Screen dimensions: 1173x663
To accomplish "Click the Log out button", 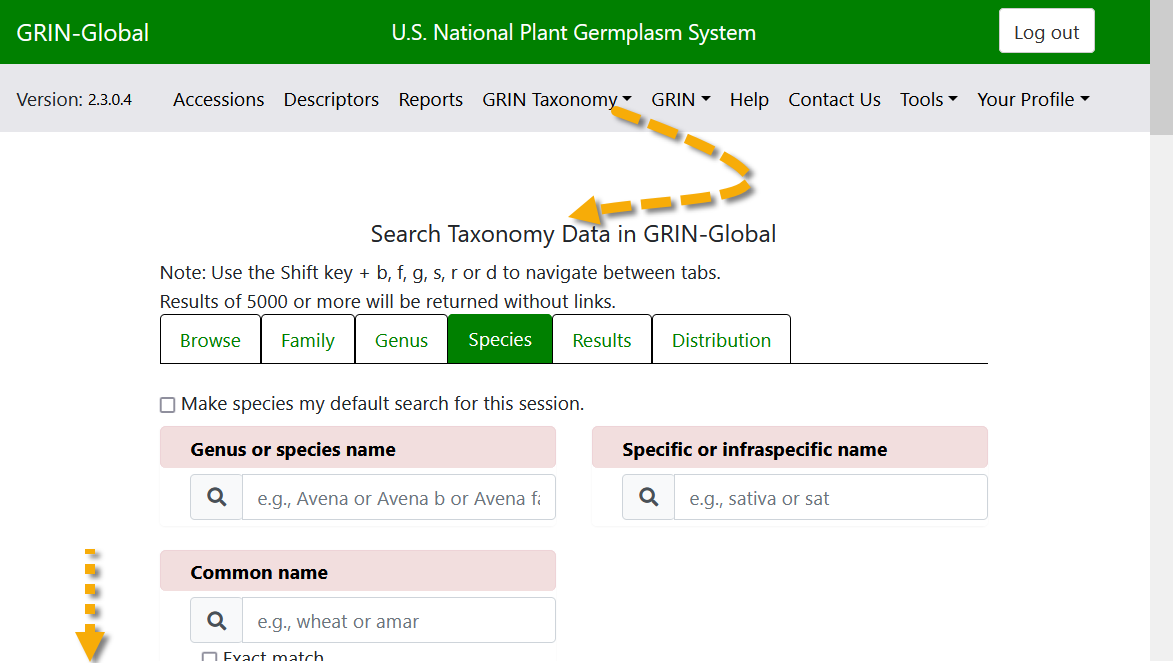I will click(x=1046, y=31).
